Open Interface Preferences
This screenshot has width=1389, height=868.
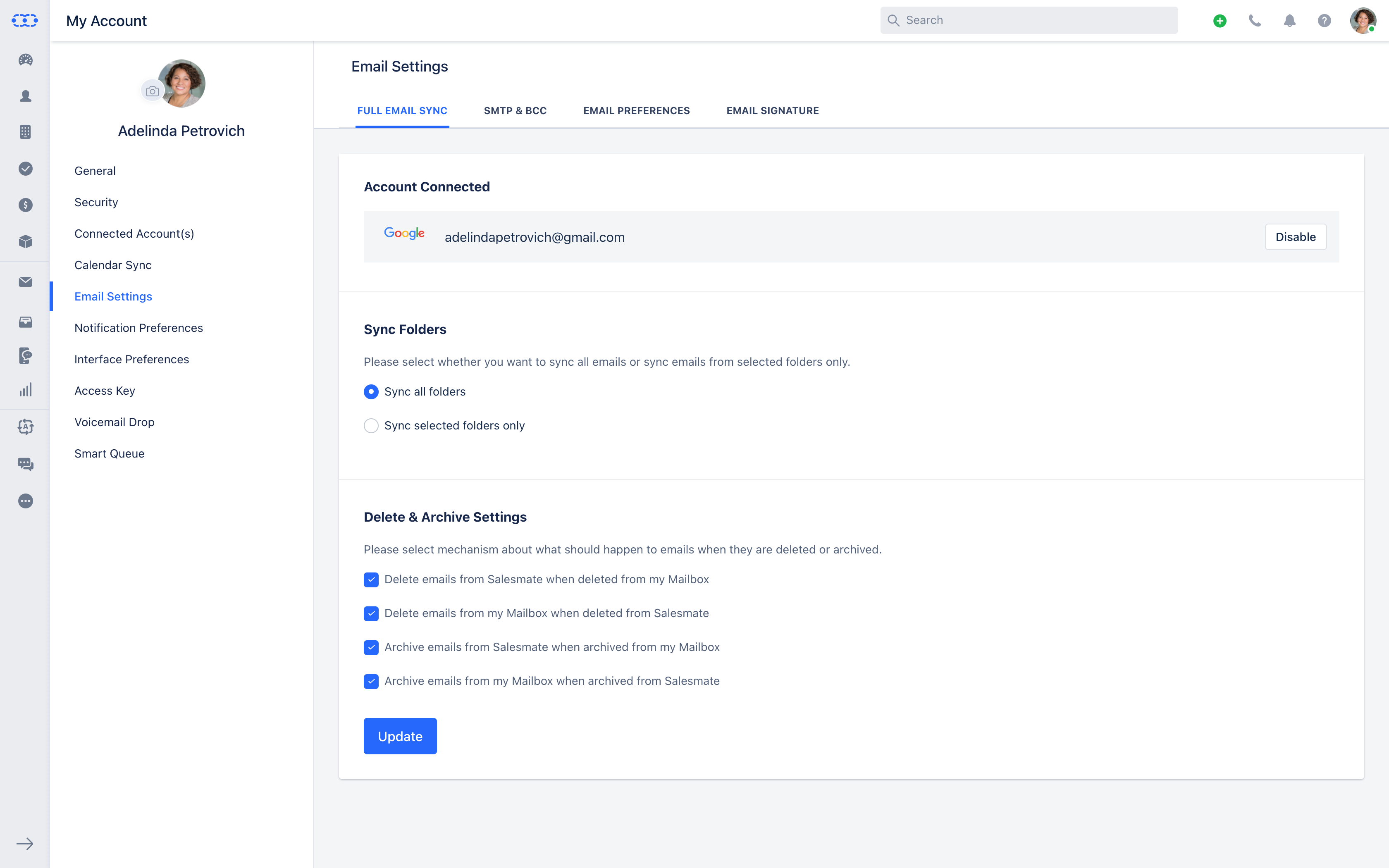pyautogui.click(x=132, y=359)
